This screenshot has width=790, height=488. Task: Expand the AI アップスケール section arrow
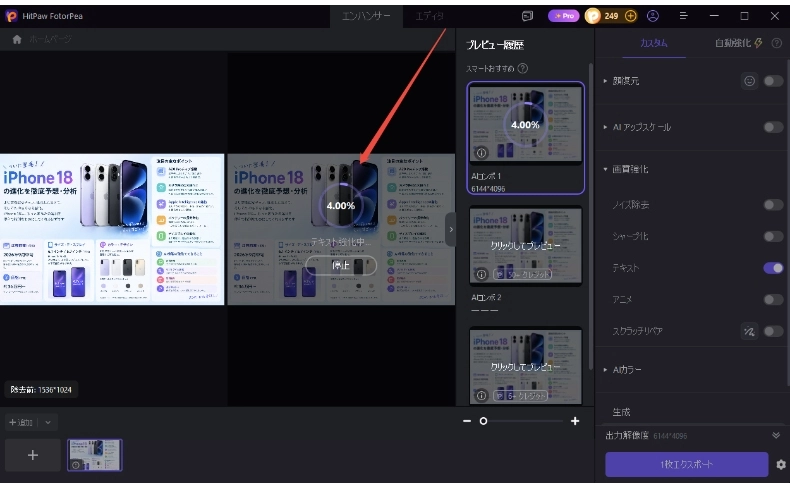605,127
